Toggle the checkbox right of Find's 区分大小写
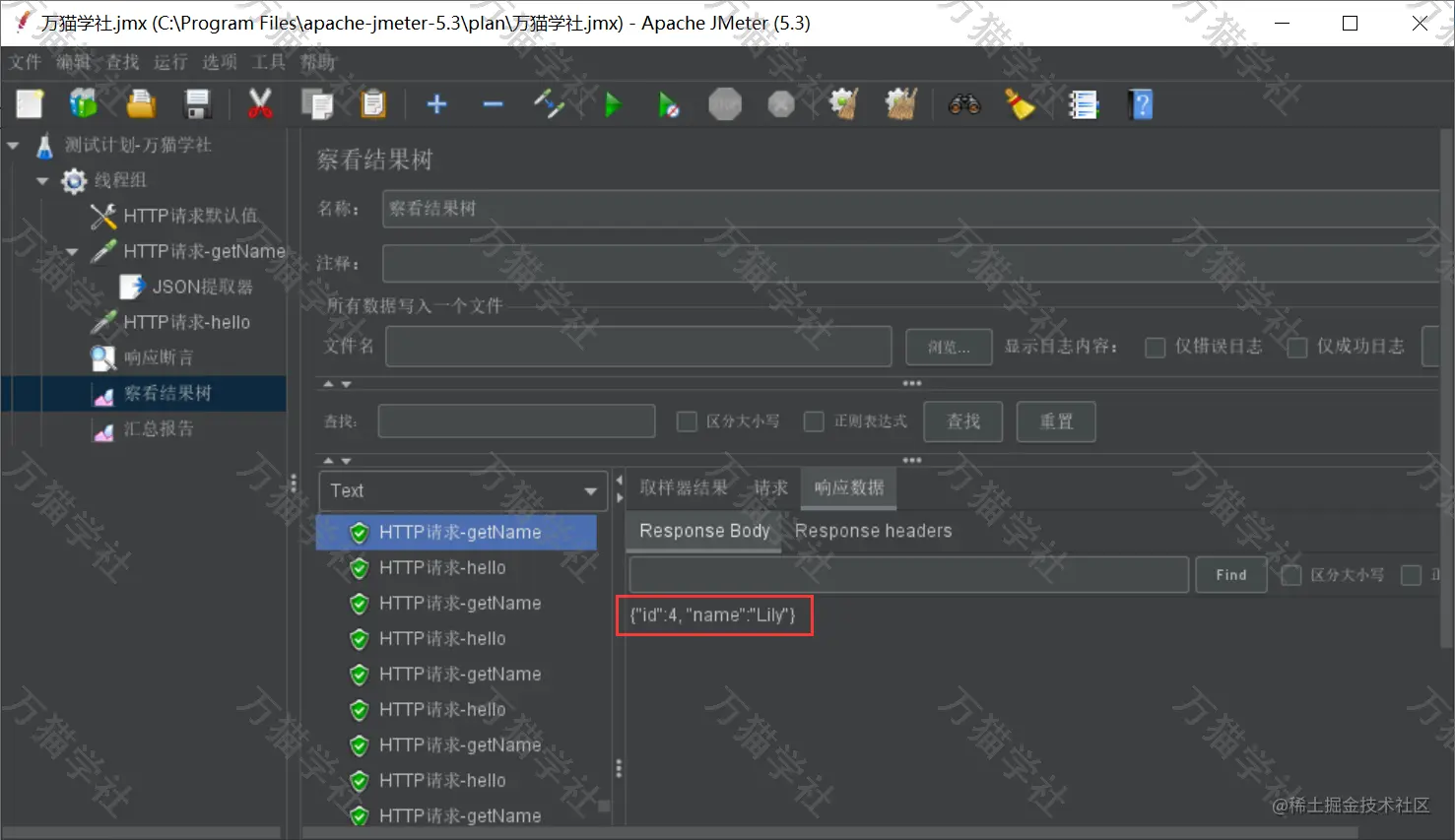This screenshot has height=840, width=1455. point(1411,575)
